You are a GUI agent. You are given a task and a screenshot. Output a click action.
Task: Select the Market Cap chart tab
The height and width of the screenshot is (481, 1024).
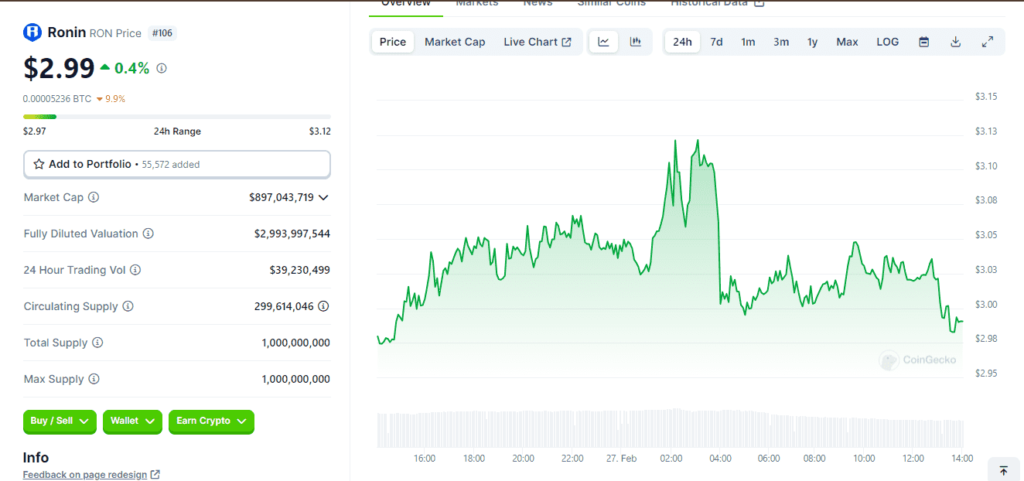pos(455,42)
